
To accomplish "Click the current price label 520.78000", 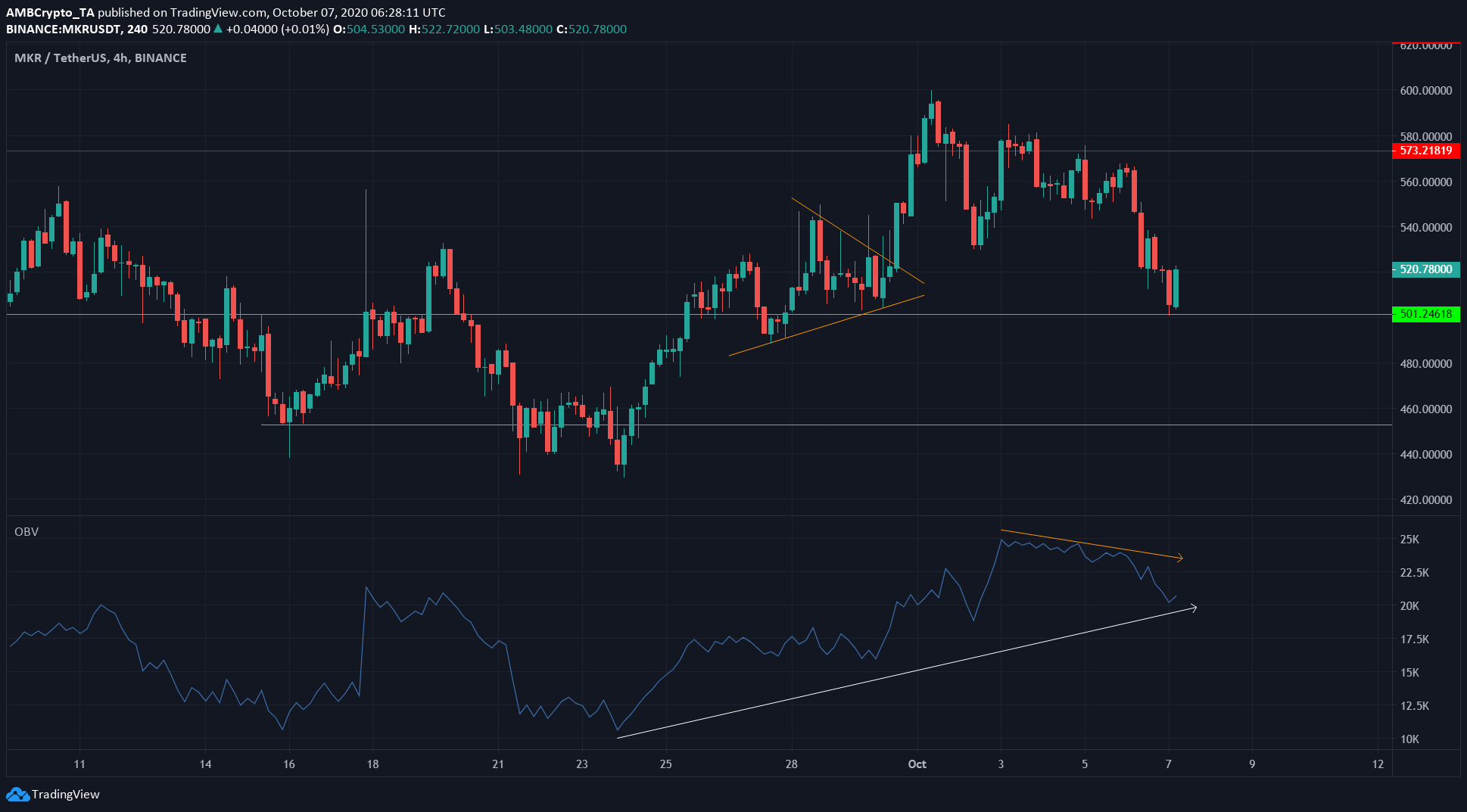I will click(x=1426, y=269).
